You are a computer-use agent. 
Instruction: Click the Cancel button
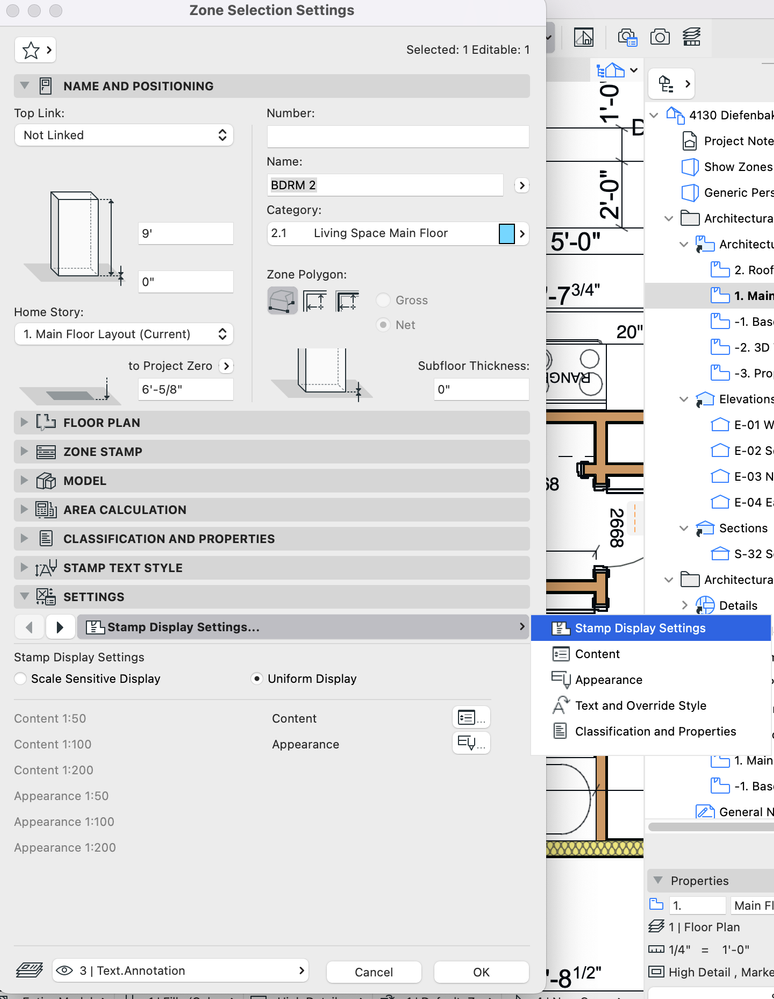pyautogui.click(x=373, y=972)
